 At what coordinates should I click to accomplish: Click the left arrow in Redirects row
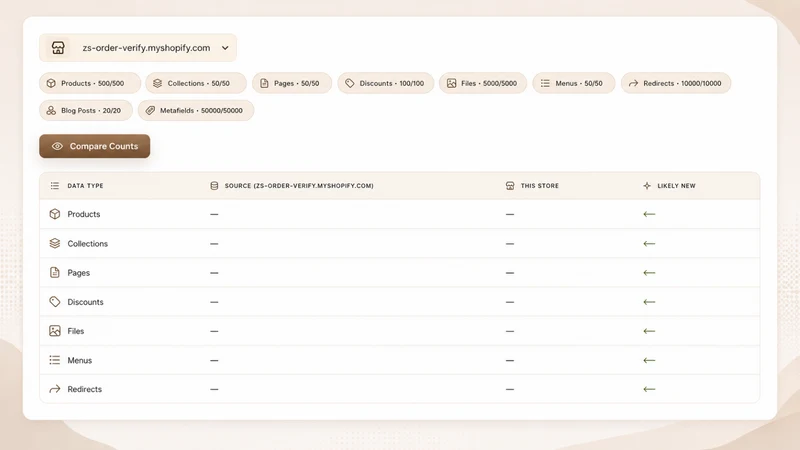[x=649, y=389]
